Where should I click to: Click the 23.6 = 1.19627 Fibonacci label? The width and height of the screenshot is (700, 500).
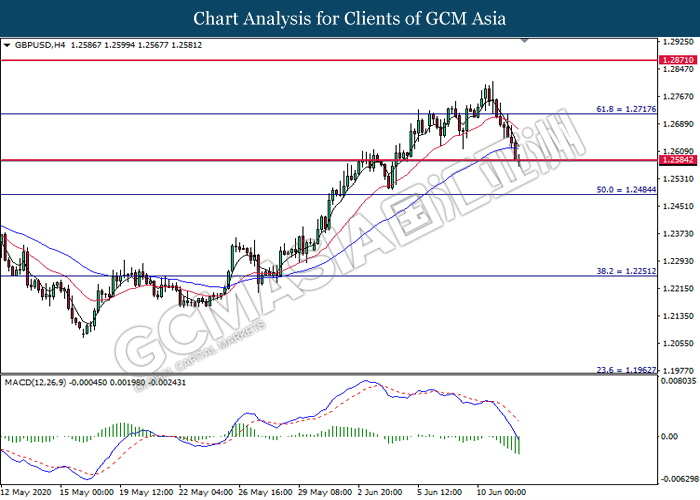[x=626, y=370]
